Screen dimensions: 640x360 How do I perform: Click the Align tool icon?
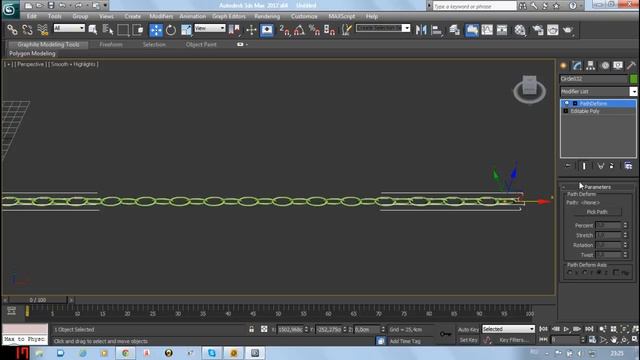pyautogui.click(x=436, y=30)
